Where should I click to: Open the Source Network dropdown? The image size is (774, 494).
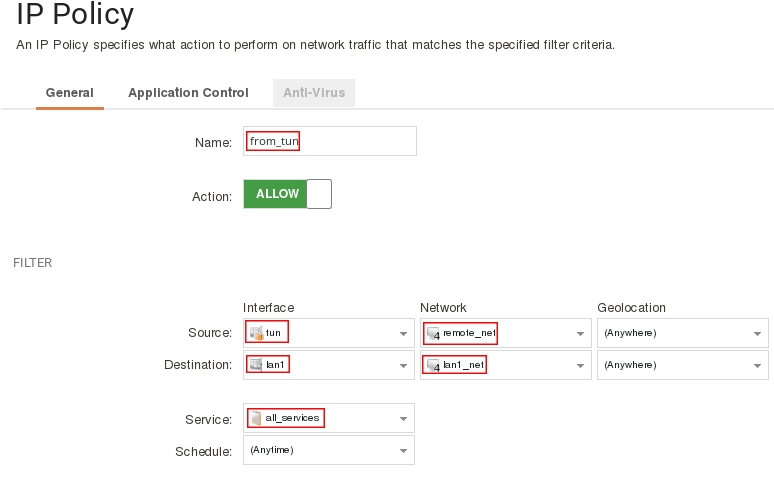(x=580, y=334)
